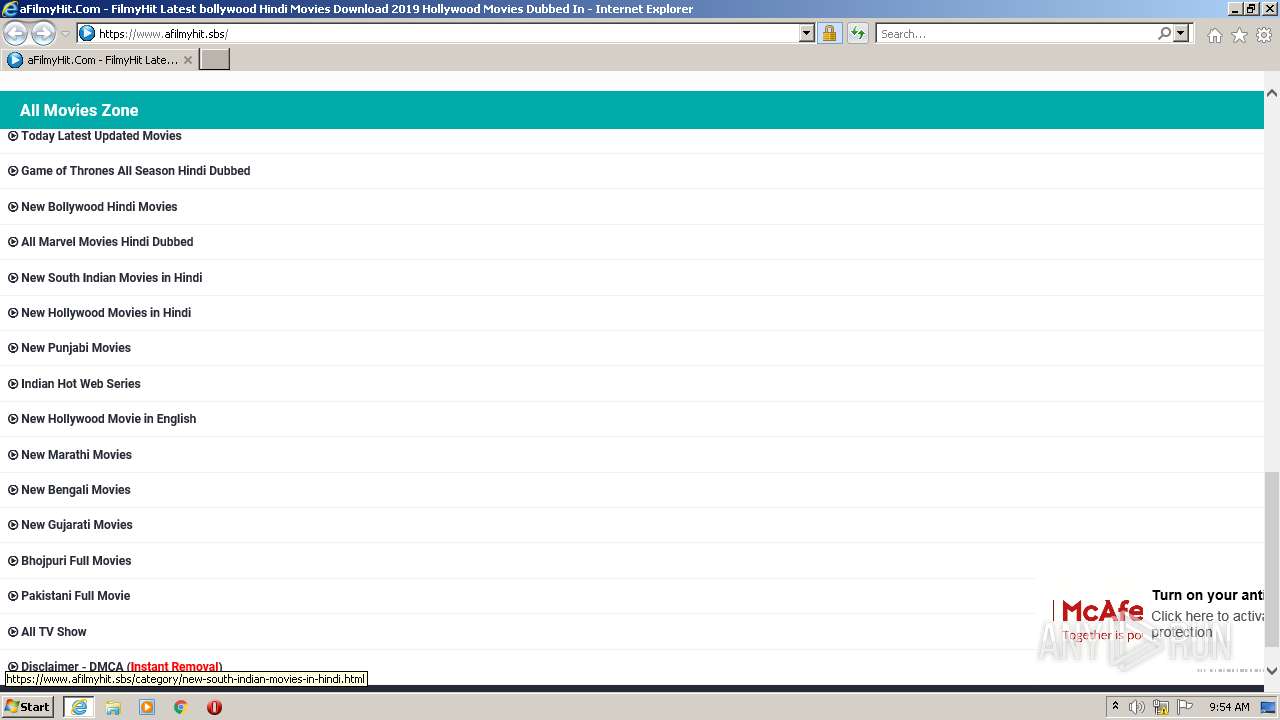Click the vertical scrollbar thumb
This screenshot has width=1280, height=720.
click(1272, 560)
